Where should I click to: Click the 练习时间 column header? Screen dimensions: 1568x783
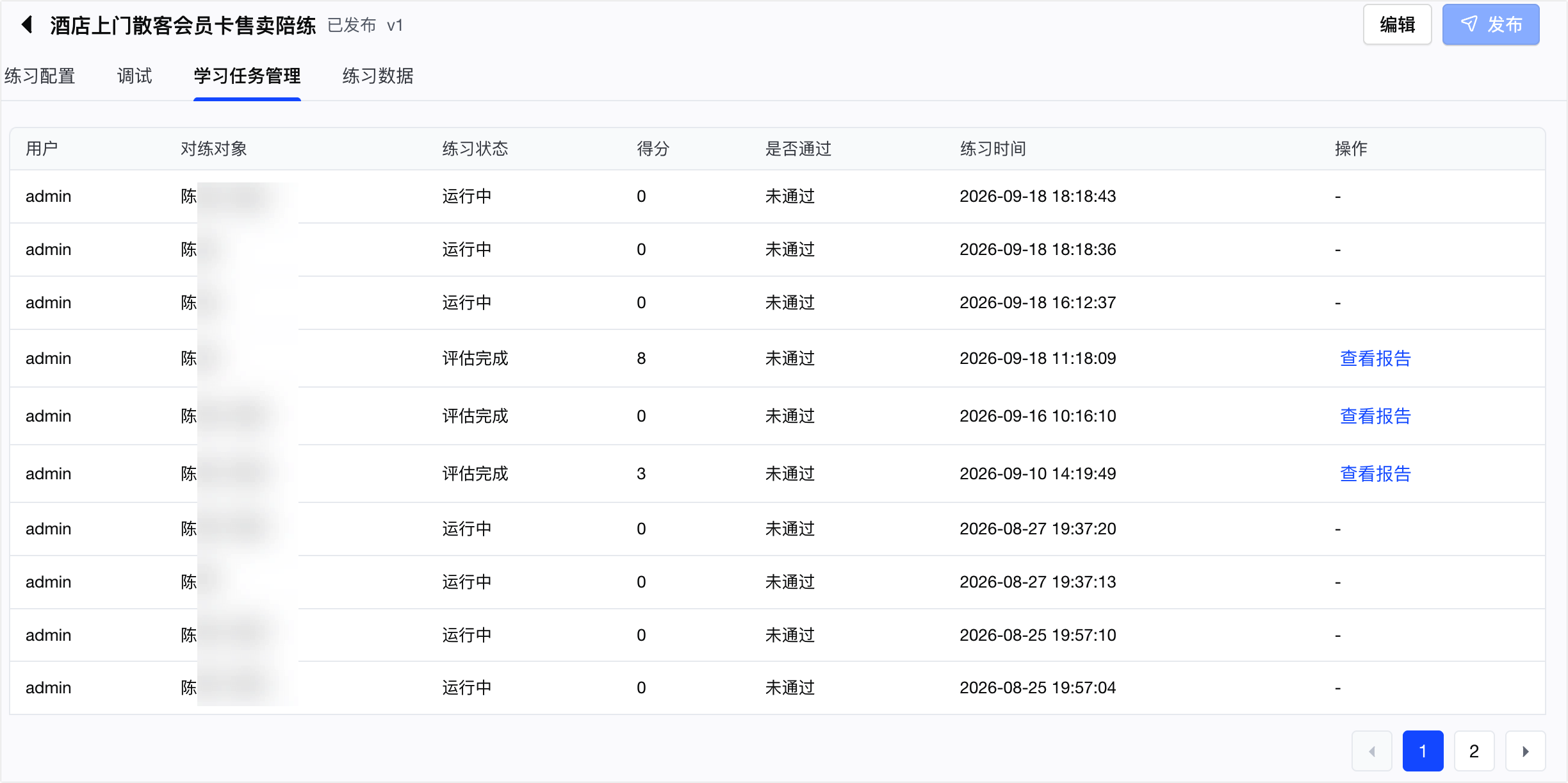click(993, 149)
